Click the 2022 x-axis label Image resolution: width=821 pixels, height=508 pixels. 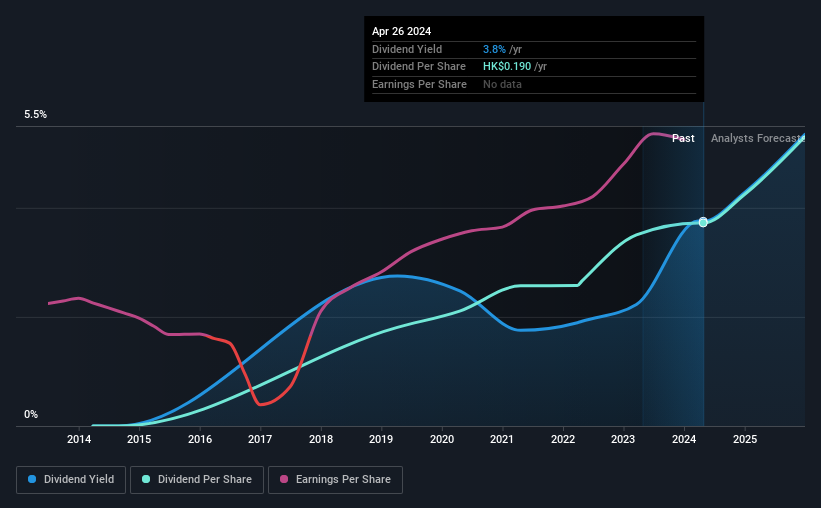(563, 439)
